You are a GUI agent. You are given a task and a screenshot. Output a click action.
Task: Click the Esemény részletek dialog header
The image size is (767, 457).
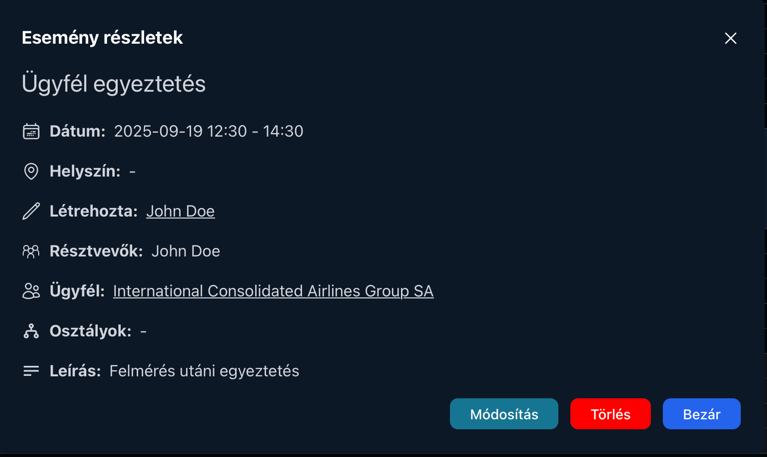pos(102,38)
